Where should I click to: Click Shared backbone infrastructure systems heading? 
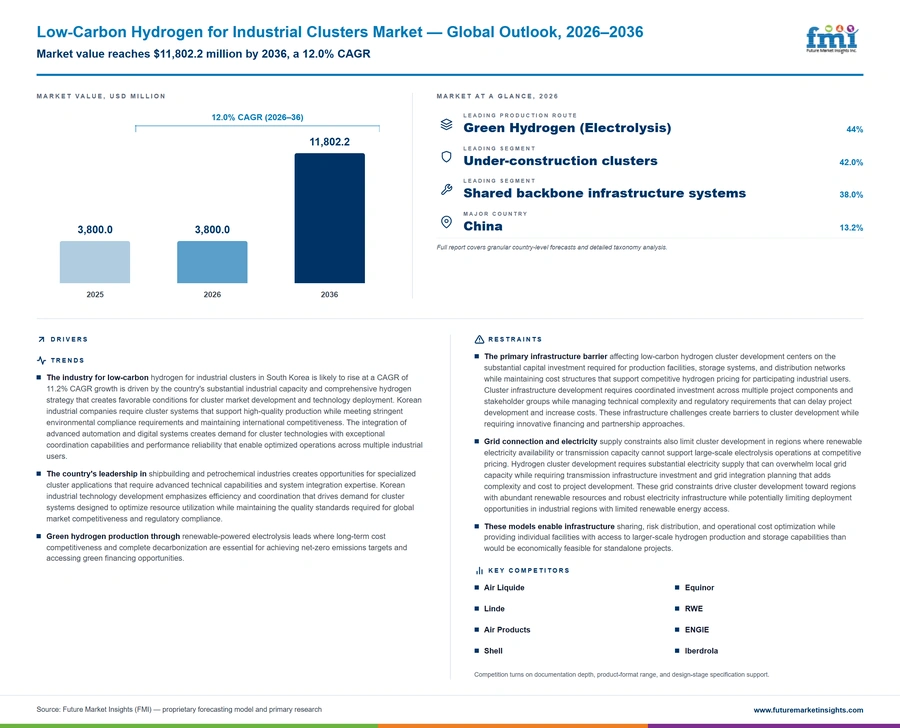point(604,193)
